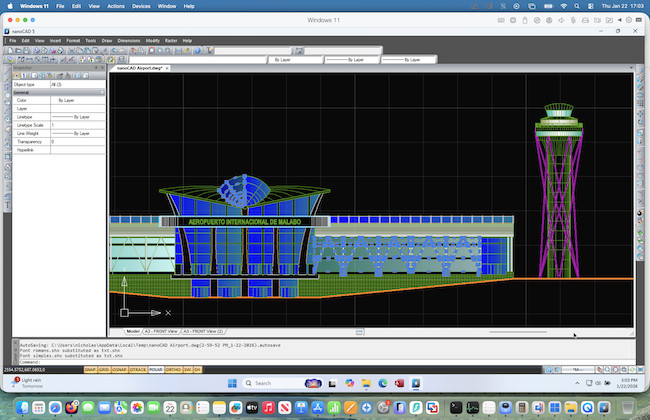Toggle GRID display in status bar
The image size is (650, 420).
pyautogui.click(x=103, y=369)
